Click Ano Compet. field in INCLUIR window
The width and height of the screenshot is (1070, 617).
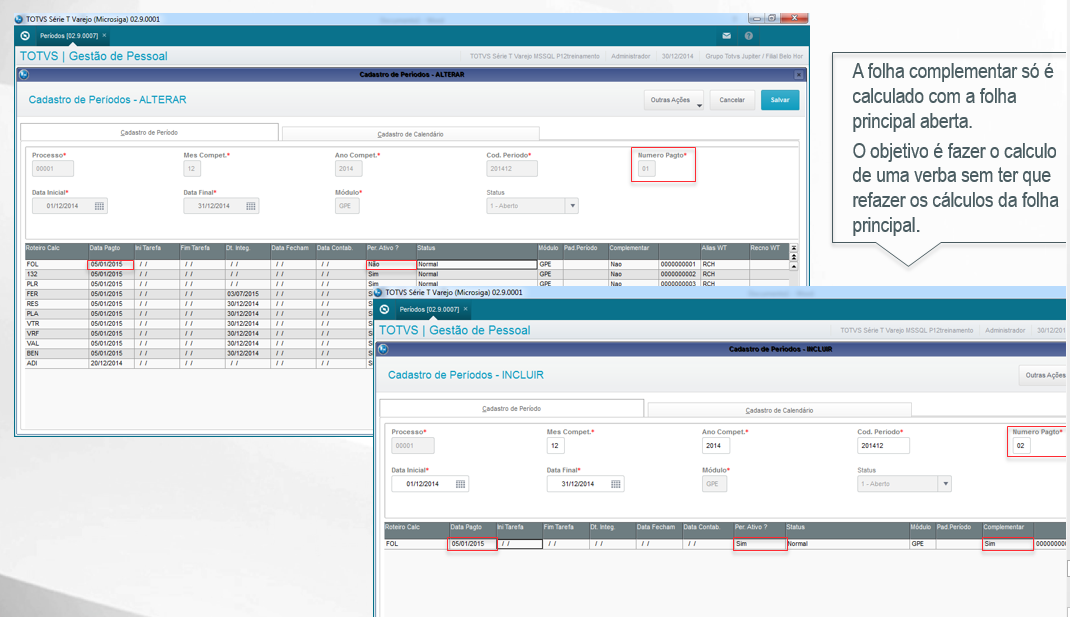[715, 446]
